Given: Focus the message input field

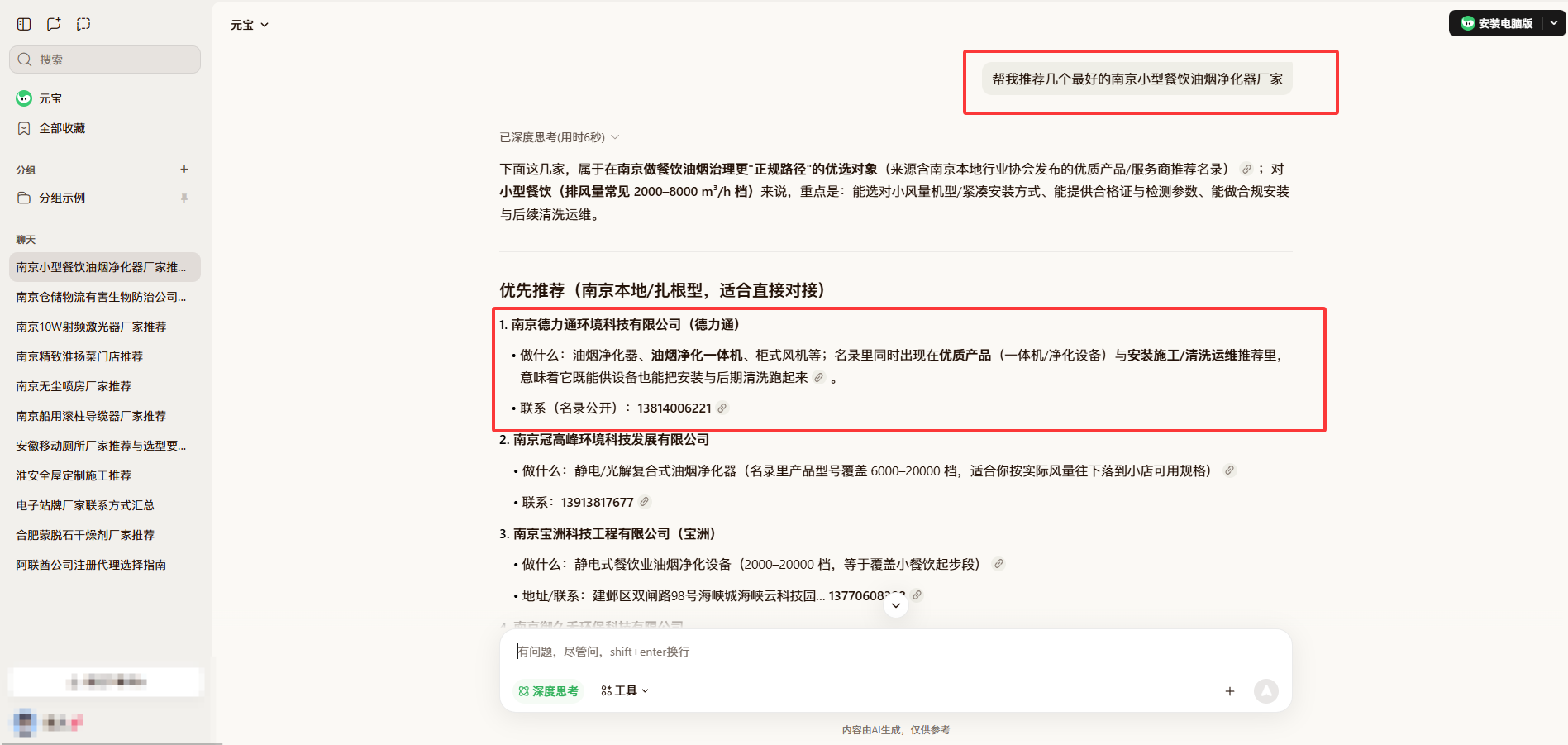Looking at the screenshot, I should 896,652.
